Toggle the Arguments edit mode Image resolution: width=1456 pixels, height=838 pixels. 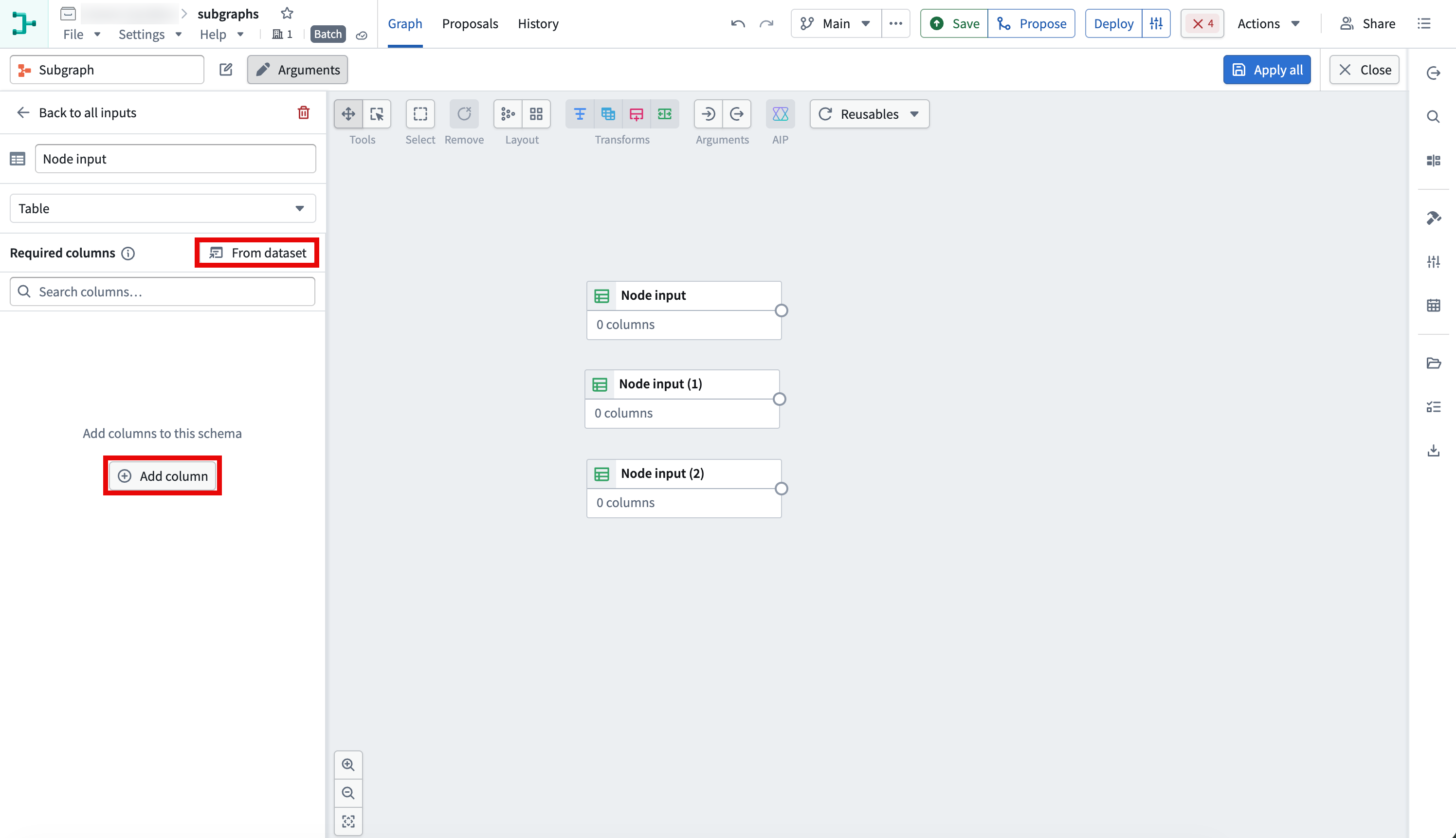coord(297,70)
